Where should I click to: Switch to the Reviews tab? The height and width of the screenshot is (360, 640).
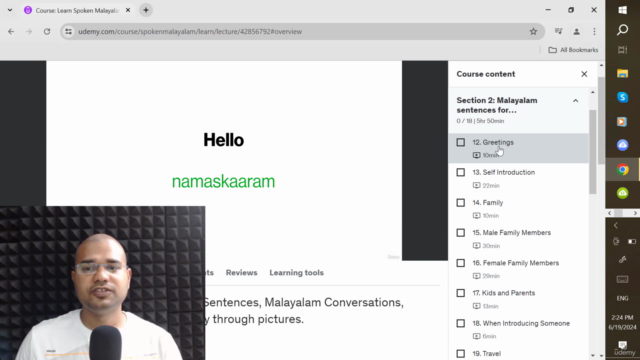click(241, 273)
